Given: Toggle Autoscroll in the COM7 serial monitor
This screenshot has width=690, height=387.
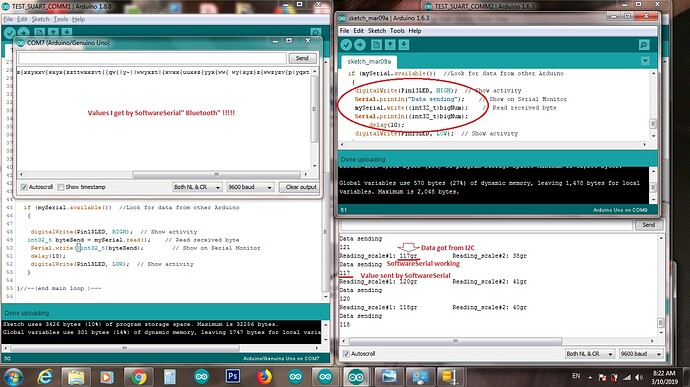Looking at the screenshot, I should [24, 187].
